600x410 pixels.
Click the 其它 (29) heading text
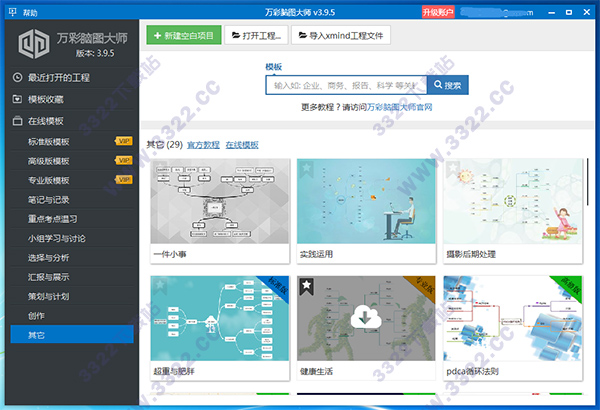165,145
